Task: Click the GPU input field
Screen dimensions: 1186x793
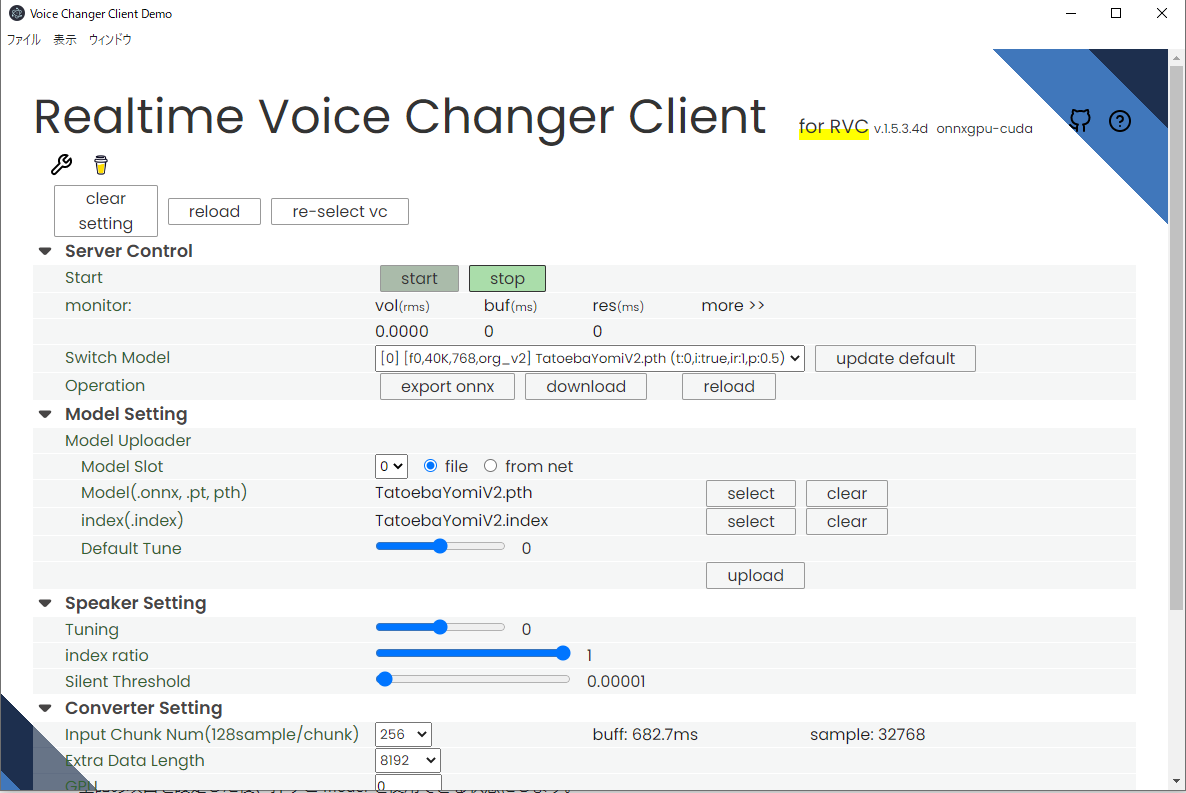Action: (x=408, y=784)
